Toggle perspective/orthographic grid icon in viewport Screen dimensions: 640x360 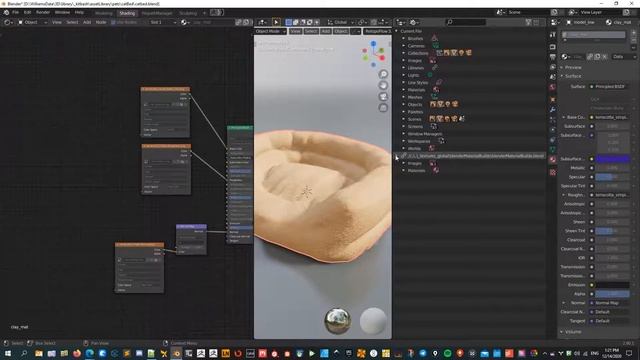[383, 108]
